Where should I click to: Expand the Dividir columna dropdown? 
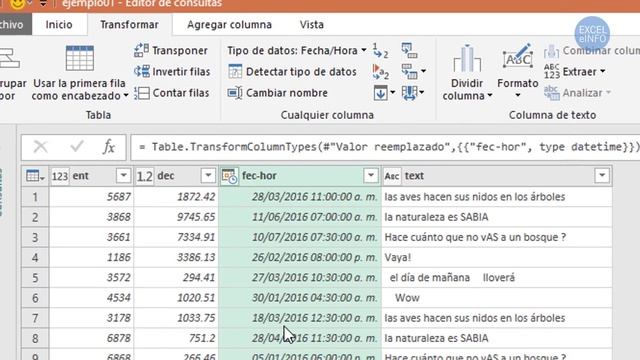pyautogui.click(x=490, y=96)
